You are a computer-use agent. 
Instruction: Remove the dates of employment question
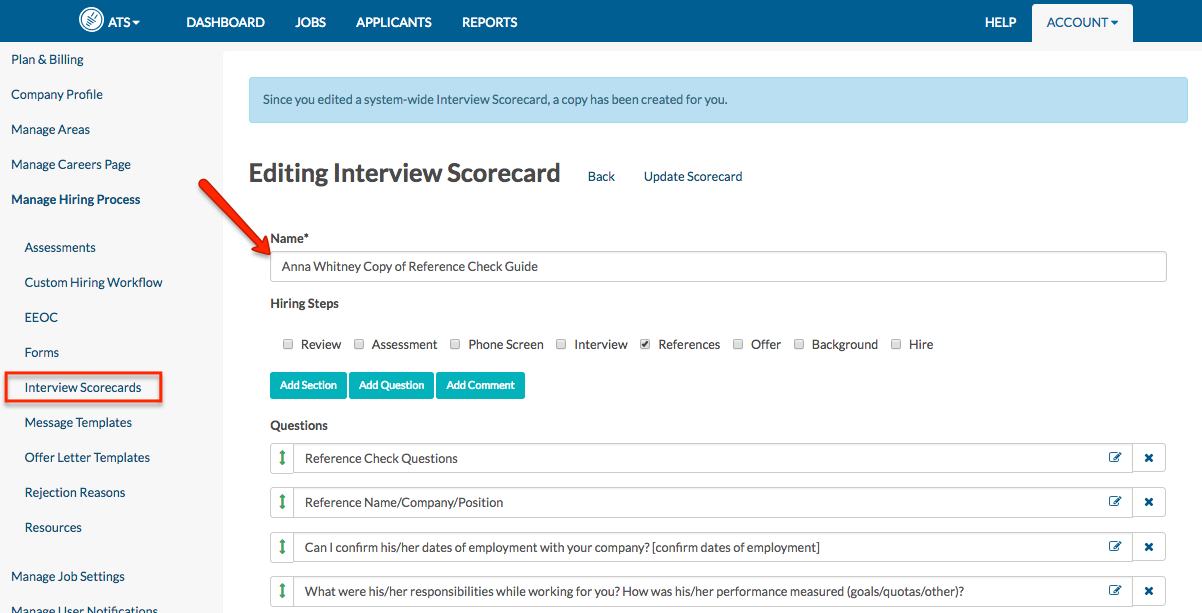(x=1148, y=547)
